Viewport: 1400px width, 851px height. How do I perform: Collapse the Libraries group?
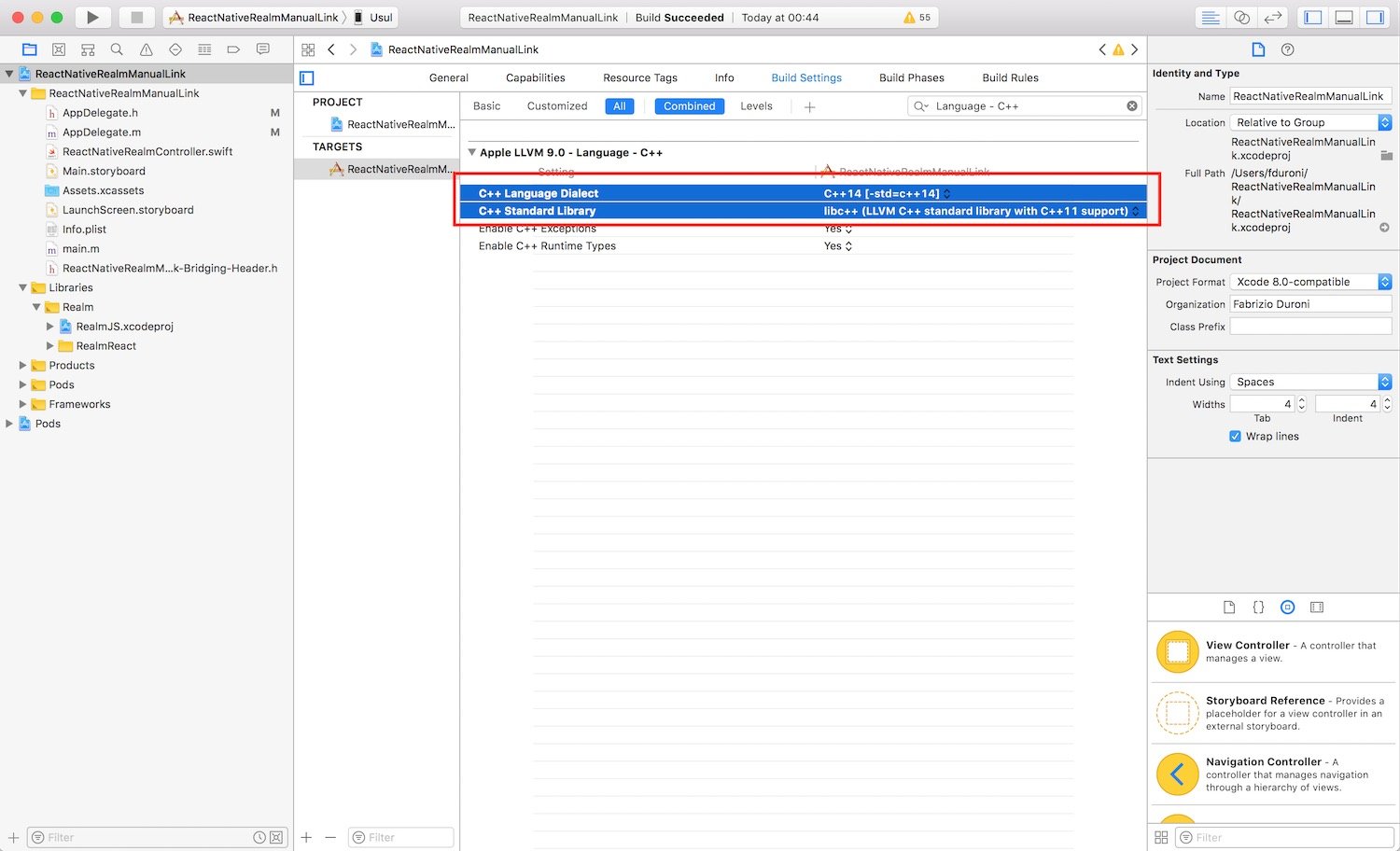[x=23, y=288]
